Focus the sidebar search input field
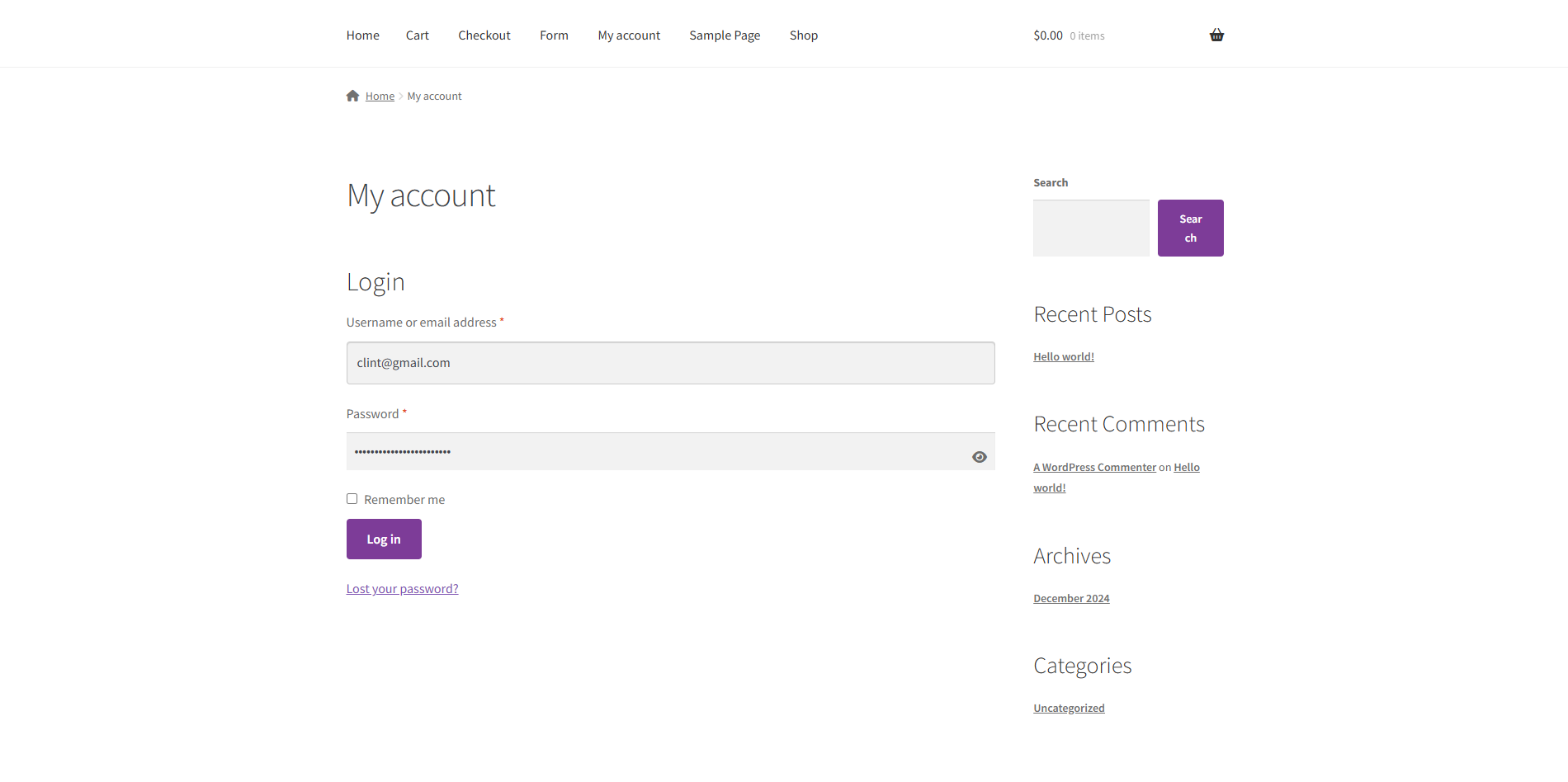This screenshot has width=1568, height=782. click(x=1091, y=228)
